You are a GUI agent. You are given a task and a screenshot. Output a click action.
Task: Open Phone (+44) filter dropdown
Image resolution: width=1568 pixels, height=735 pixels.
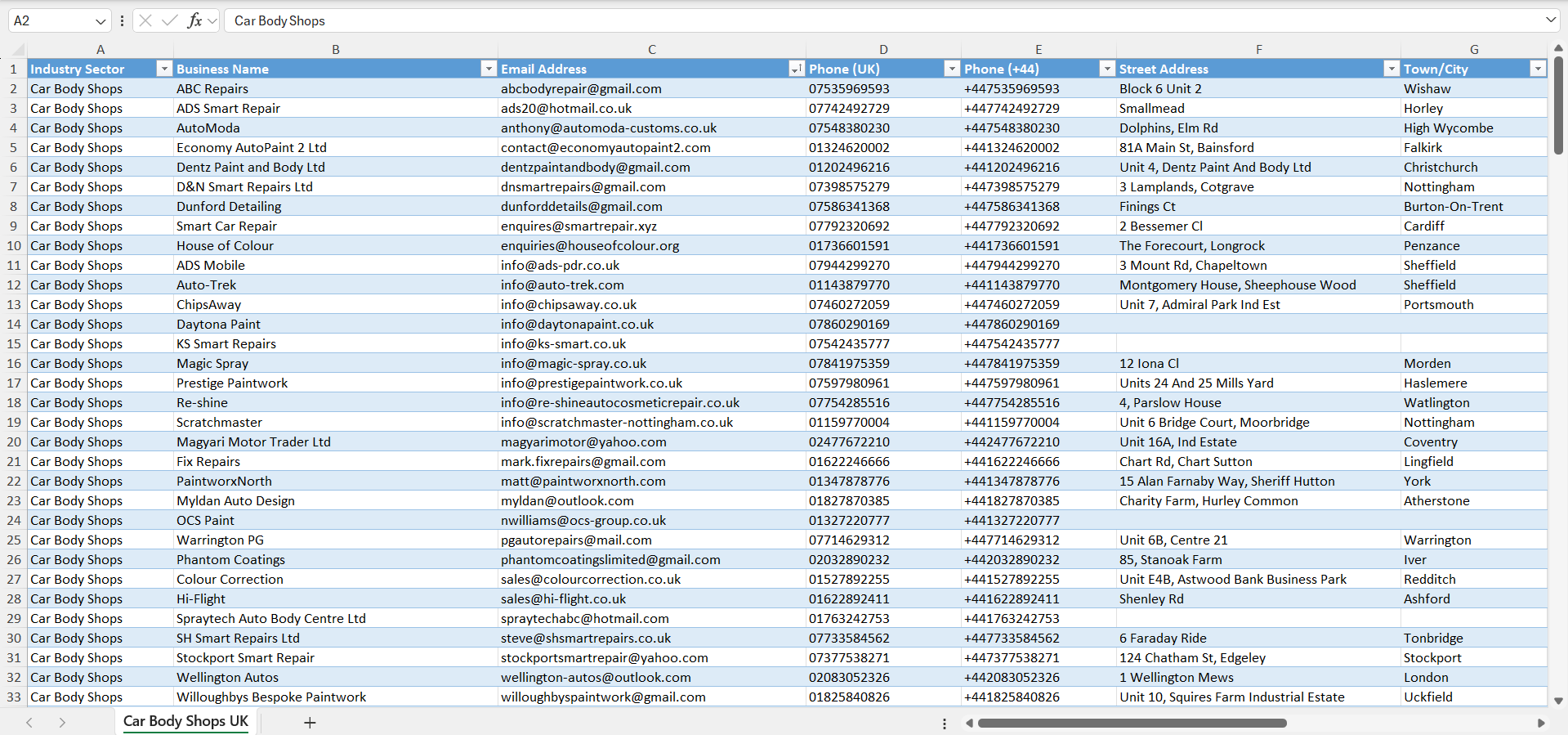coord(1107,69)
